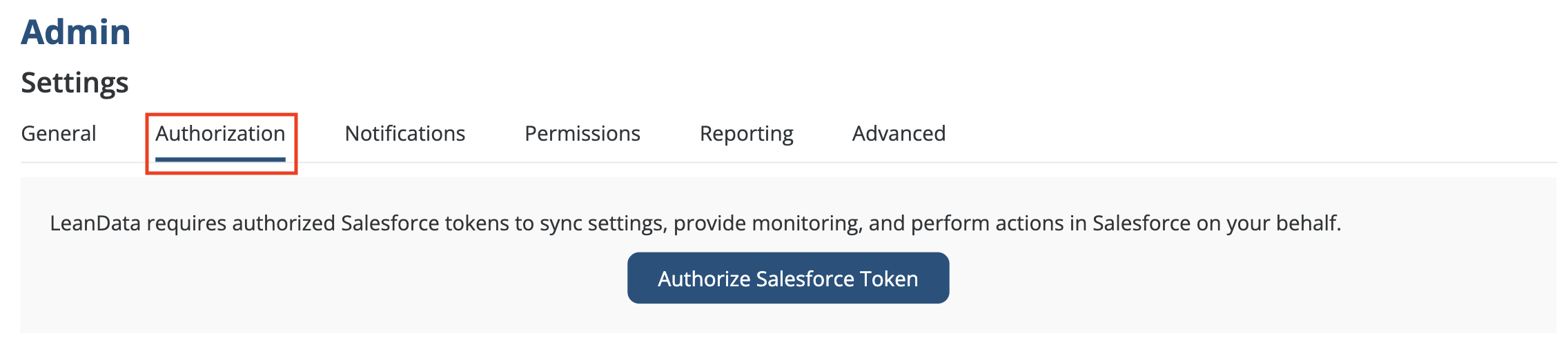Switch to the Notifications tab
Image resolution: width=1568 pixels, height=347 pixels.
(x=405, y=133)
